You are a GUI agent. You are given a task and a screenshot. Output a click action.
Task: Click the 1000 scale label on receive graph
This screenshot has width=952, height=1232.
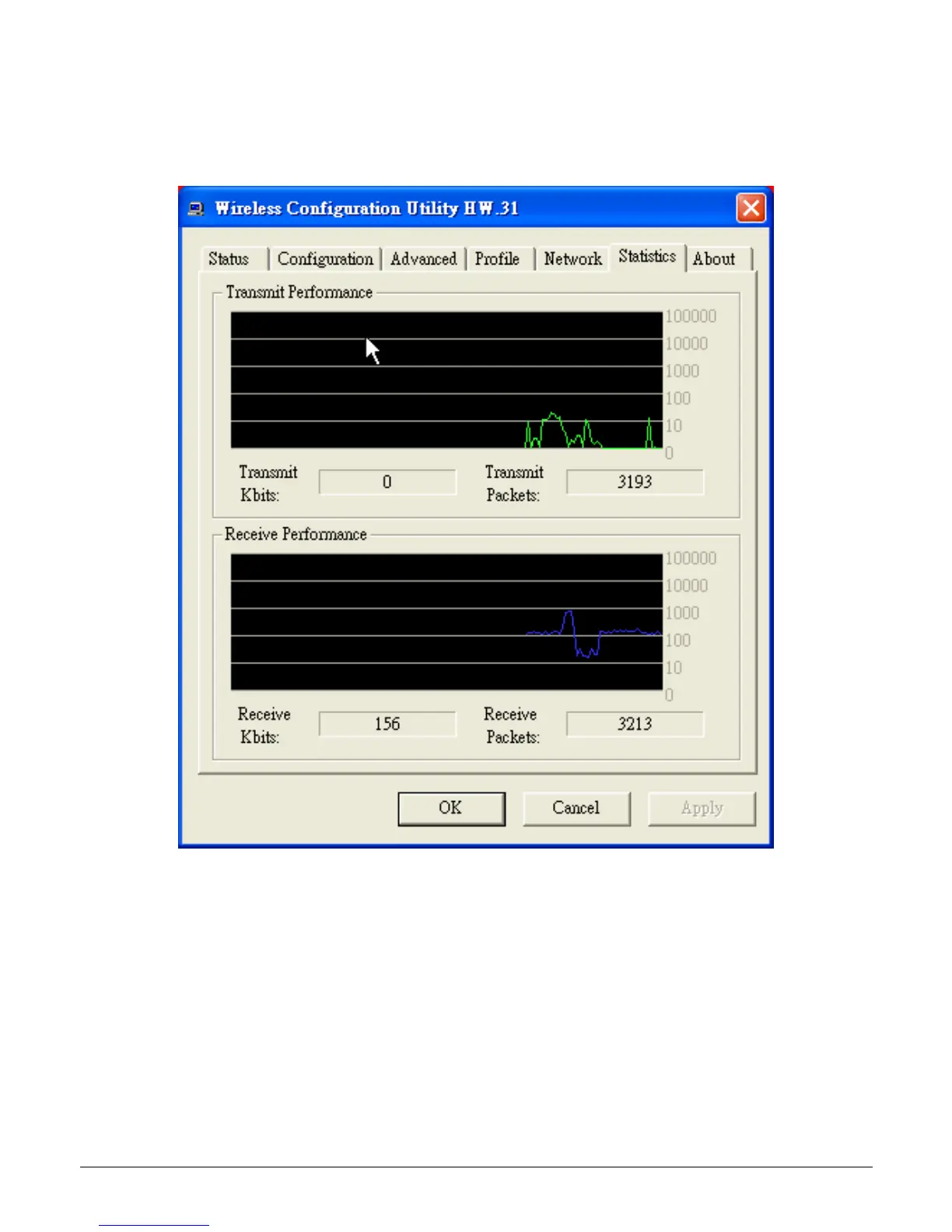[x=682, y=613]
